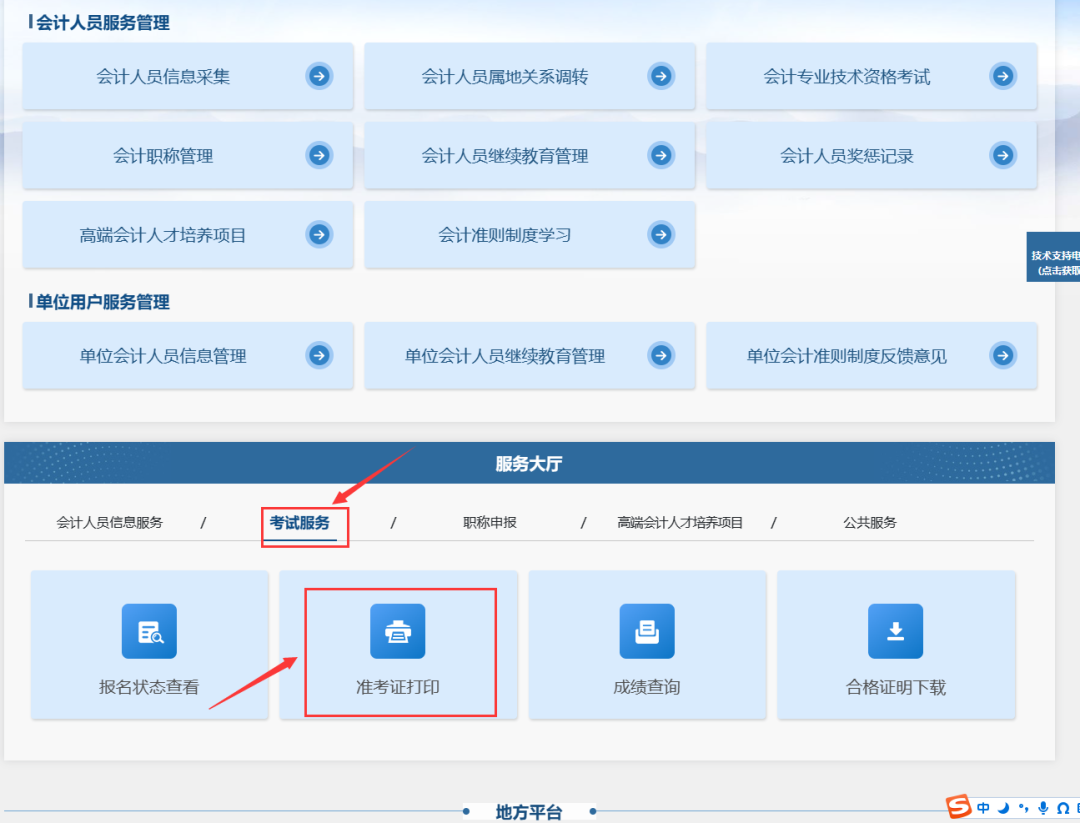Viewport: 1080px width, 823px height.
Task: Click arrow icon beside 单位会计人员继续教育管理
Action: click(x=661, y=355)
